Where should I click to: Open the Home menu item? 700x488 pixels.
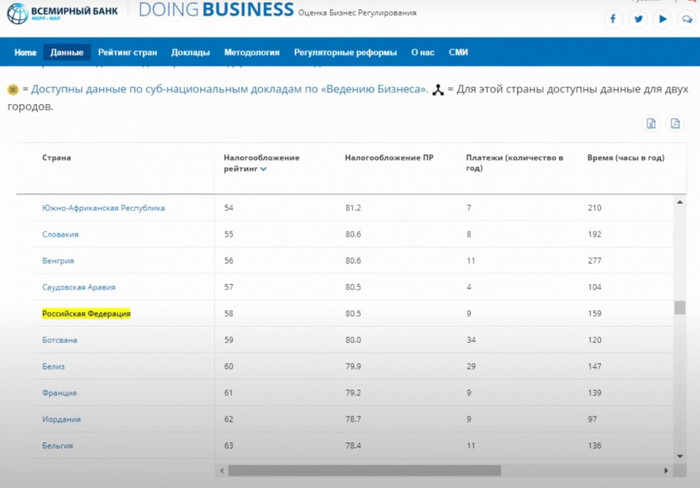[25, 52]
